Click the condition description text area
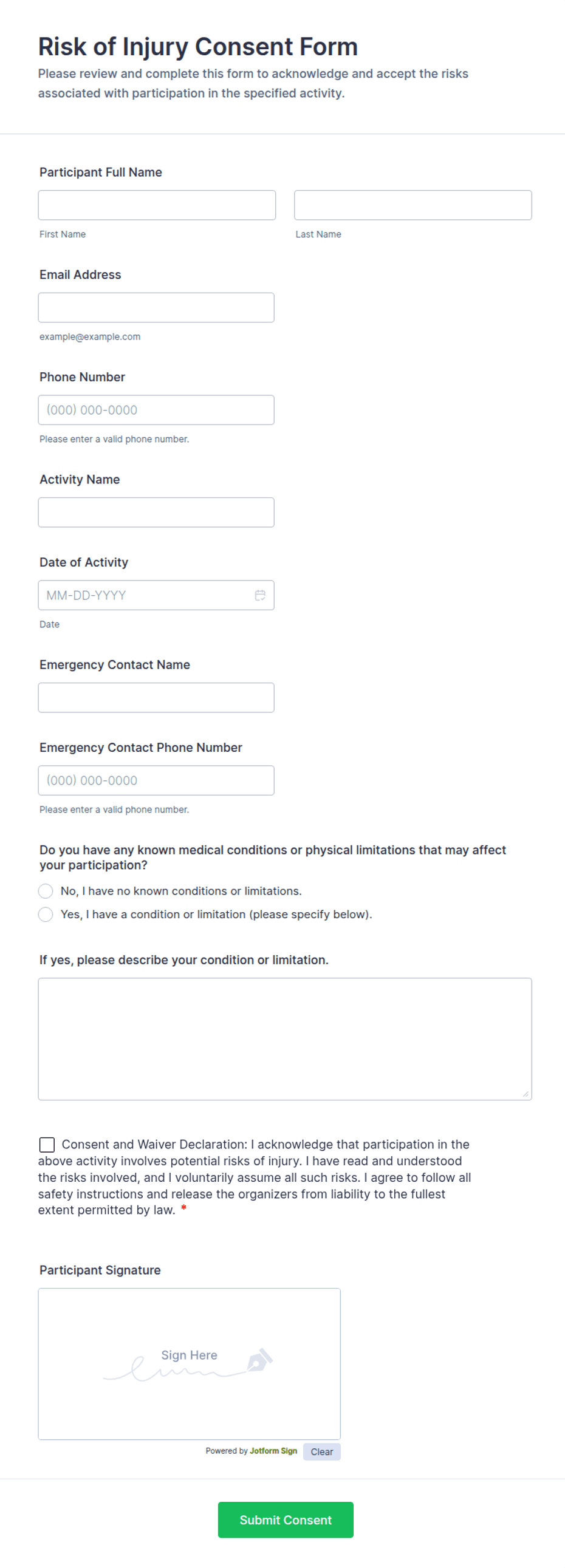Screen dimensions: 565x1568 click(x=285, y=1039)
